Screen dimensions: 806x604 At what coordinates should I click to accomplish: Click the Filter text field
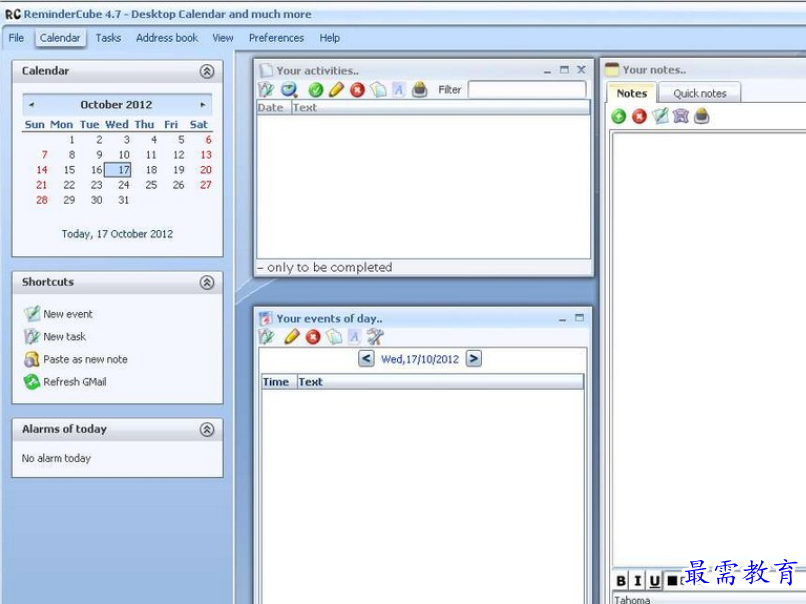[527, 89]
